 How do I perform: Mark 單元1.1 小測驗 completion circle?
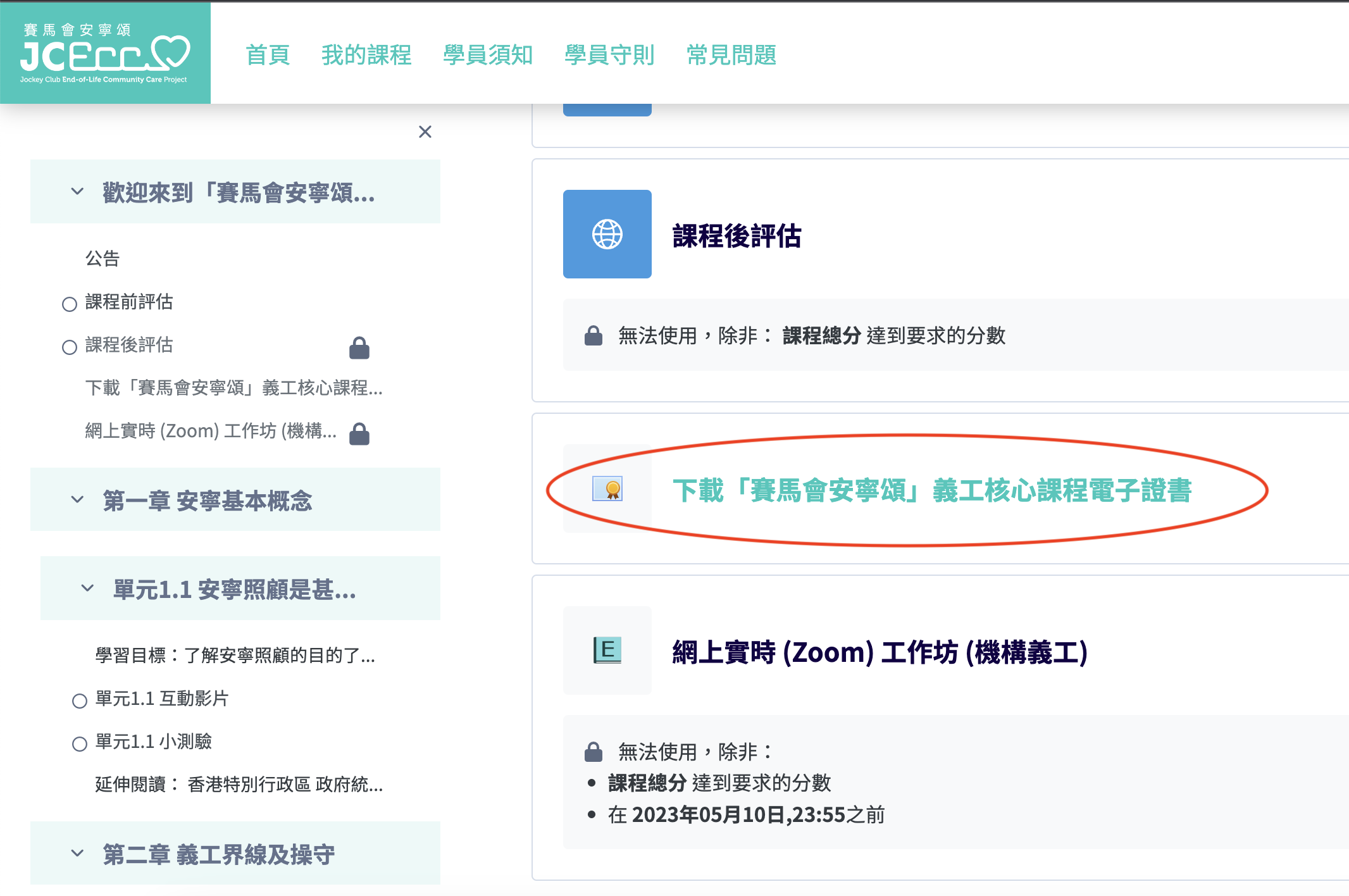point(78,743)
